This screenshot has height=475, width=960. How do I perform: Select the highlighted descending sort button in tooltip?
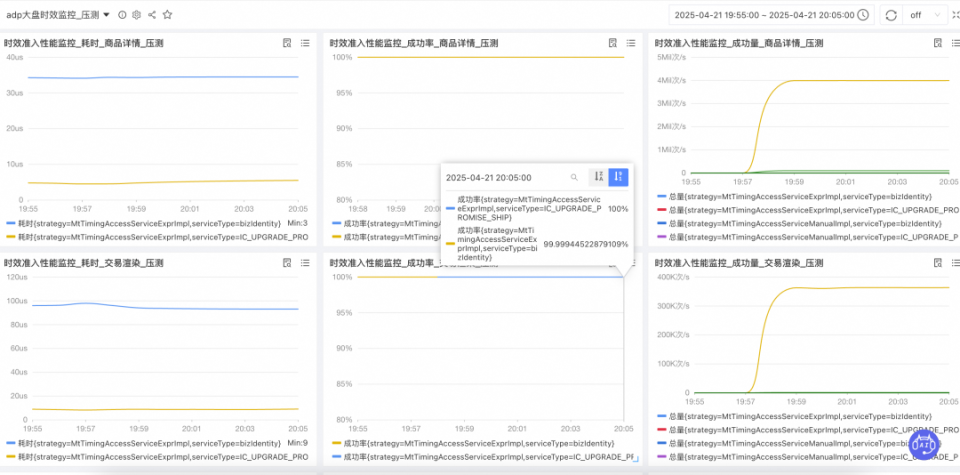tap(618, 177)
